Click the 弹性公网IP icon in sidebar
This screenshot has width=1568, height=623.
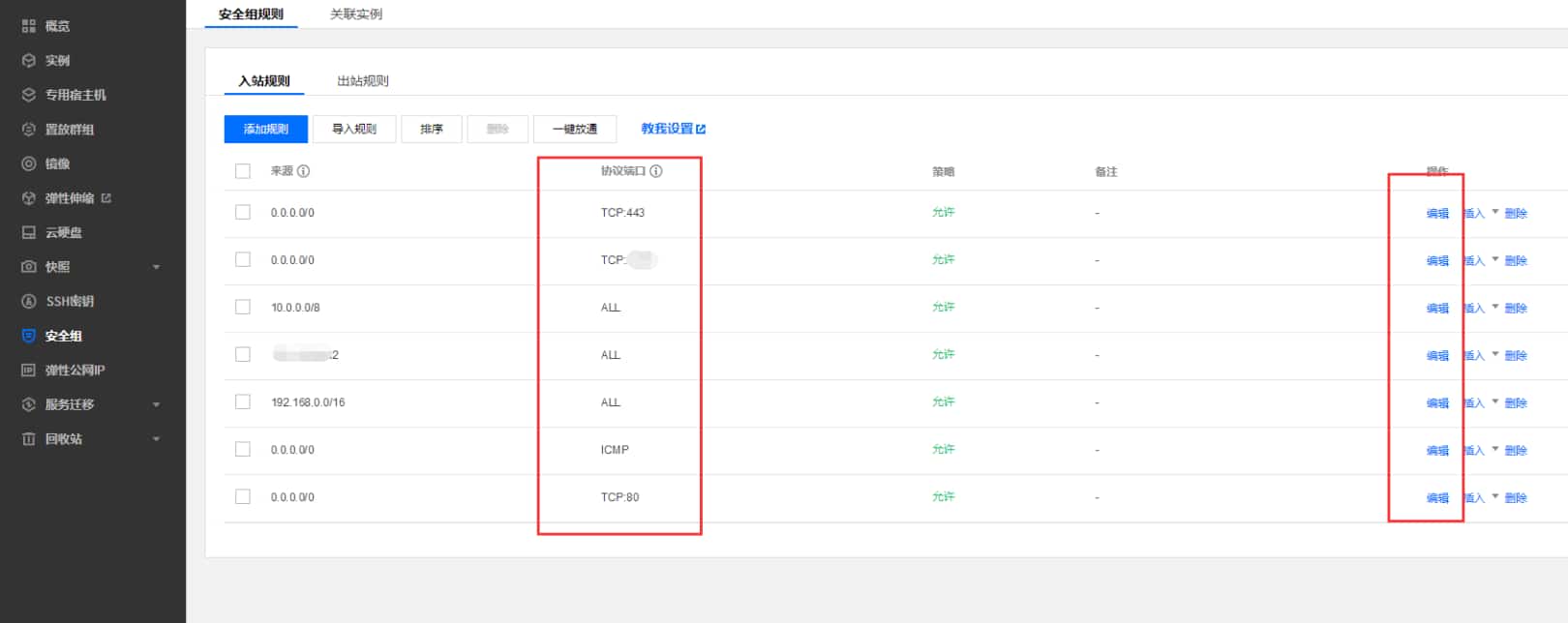pyautogui.click(x=29, y=371)
